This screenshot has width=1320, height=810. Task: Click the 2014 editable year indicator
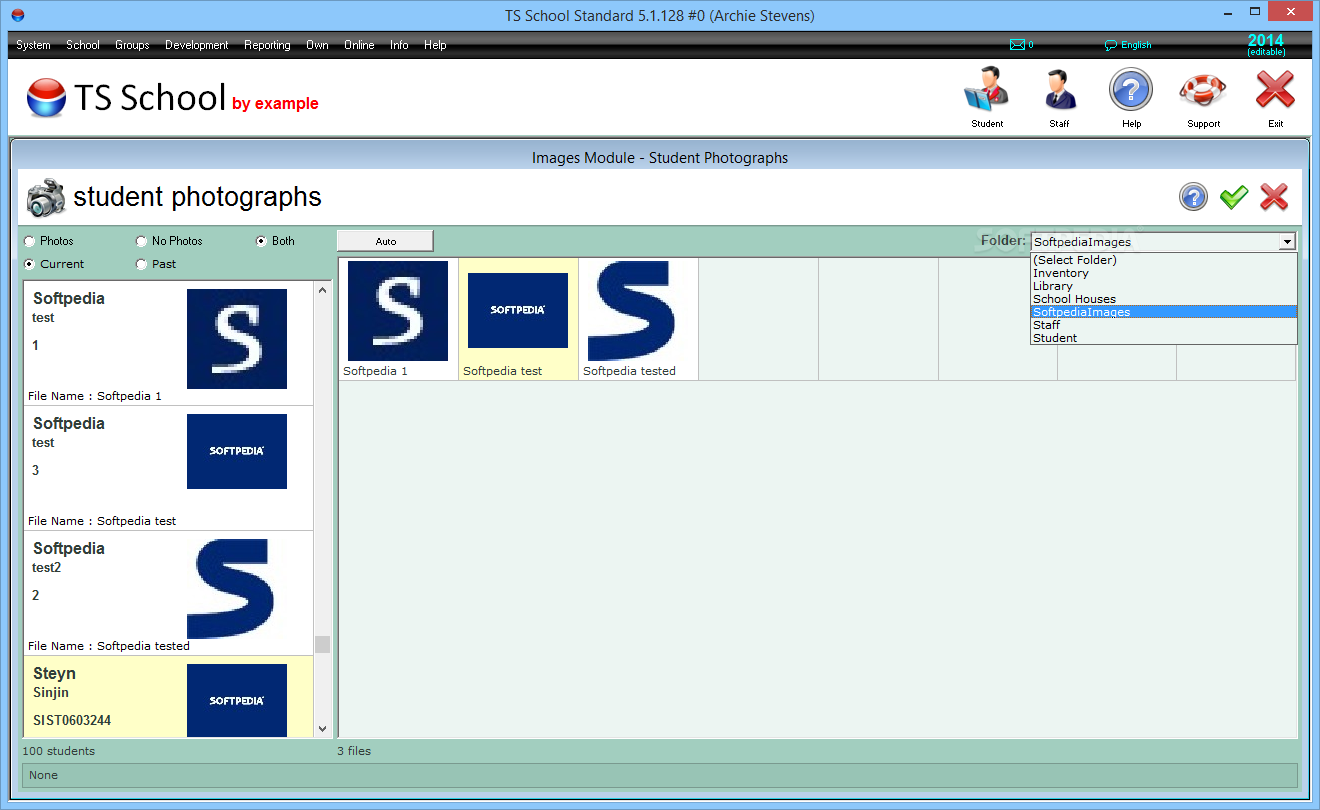click(1266, 44)
